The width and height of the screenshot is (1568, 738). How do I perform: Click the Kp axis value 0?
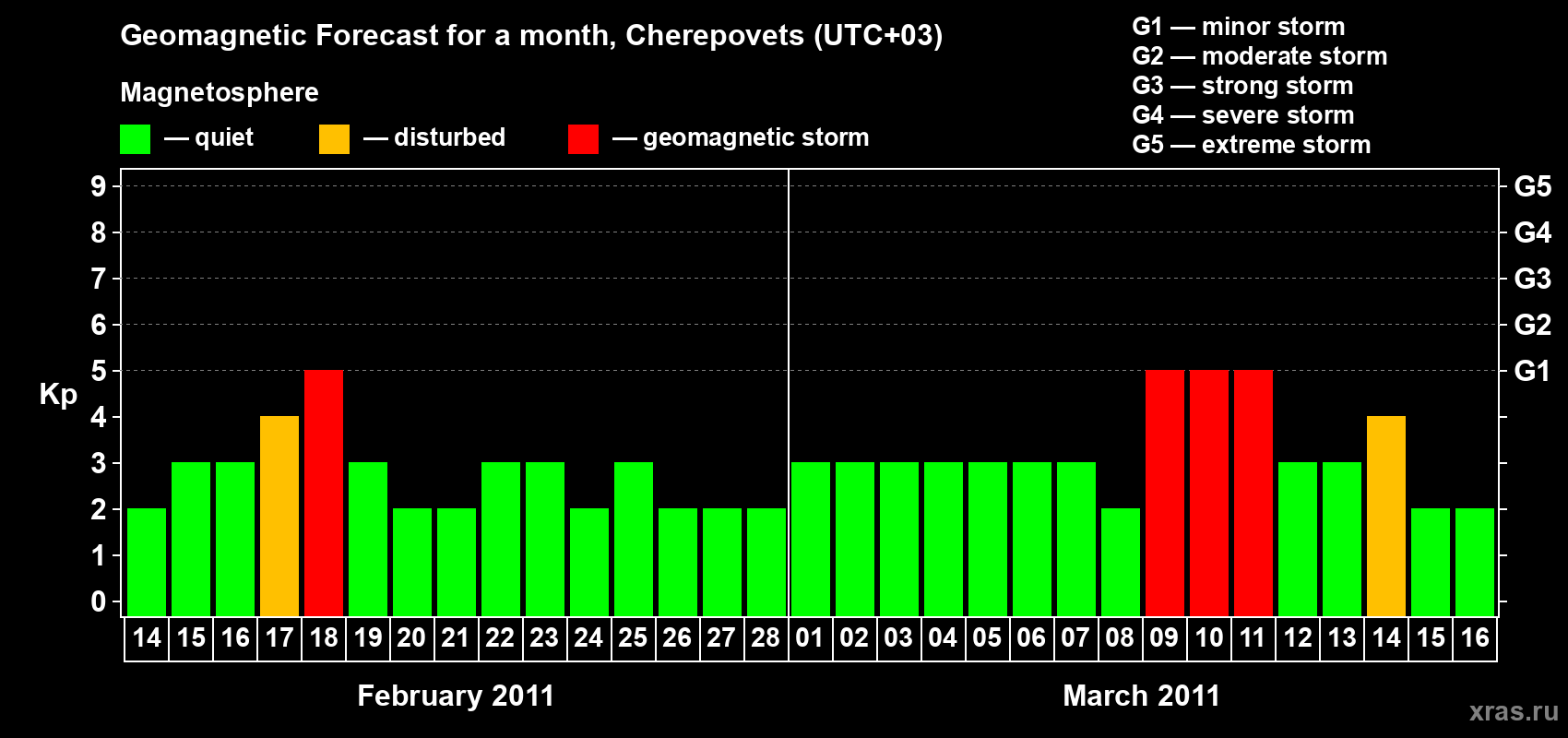pos(99,601)
